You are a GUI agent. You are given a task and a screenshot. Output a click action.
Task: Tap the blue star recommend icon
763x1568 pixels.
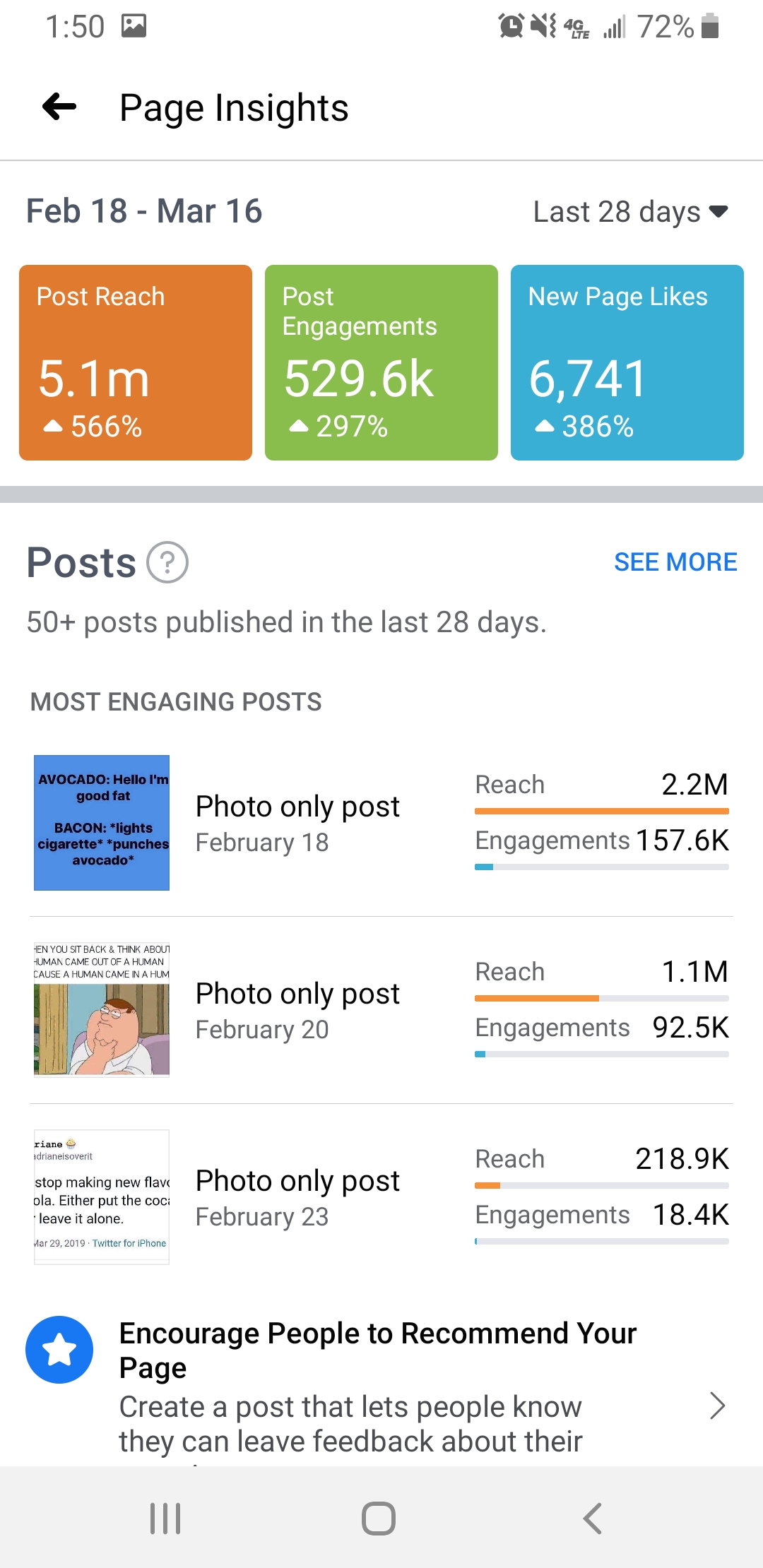[x=59, y=1349]
